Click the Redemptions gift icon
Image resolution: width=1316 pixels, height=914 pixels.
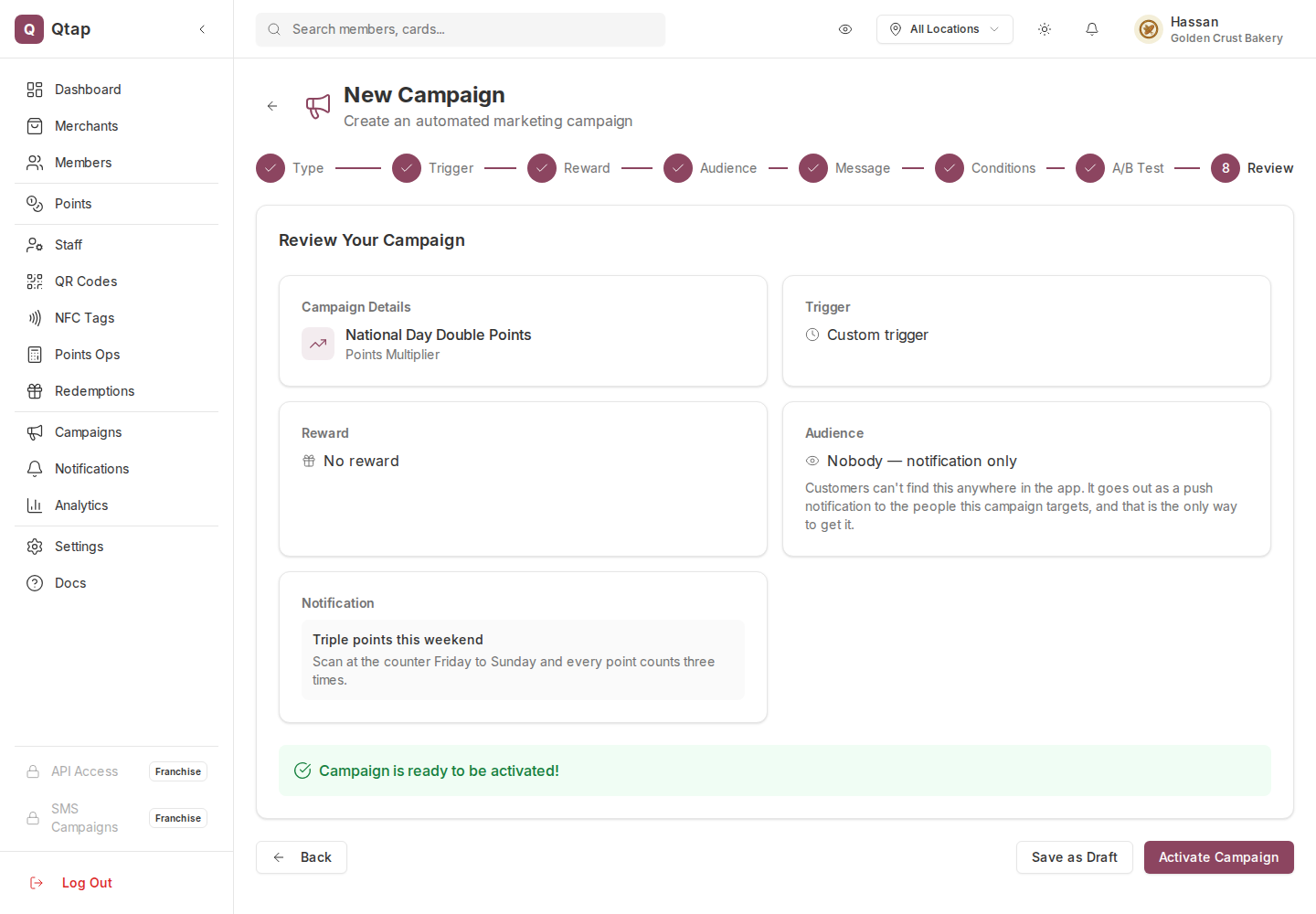click(x=35, y=391)
